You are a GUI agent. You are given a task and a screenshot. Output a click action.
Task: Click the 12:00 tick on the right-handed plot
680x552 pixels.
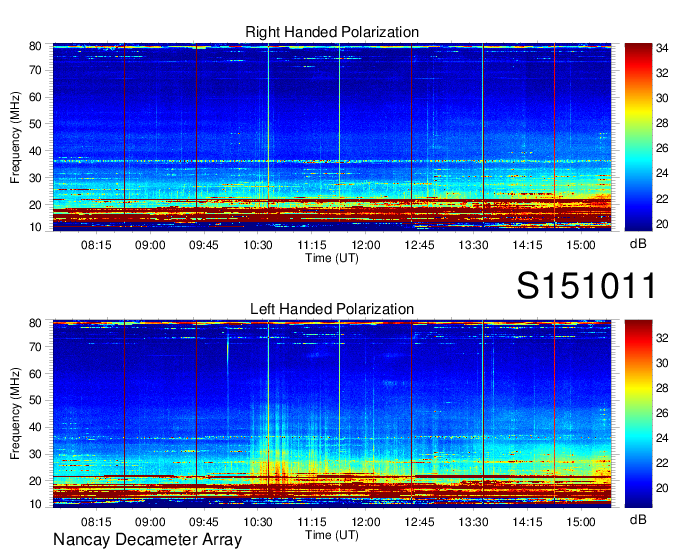366,245
